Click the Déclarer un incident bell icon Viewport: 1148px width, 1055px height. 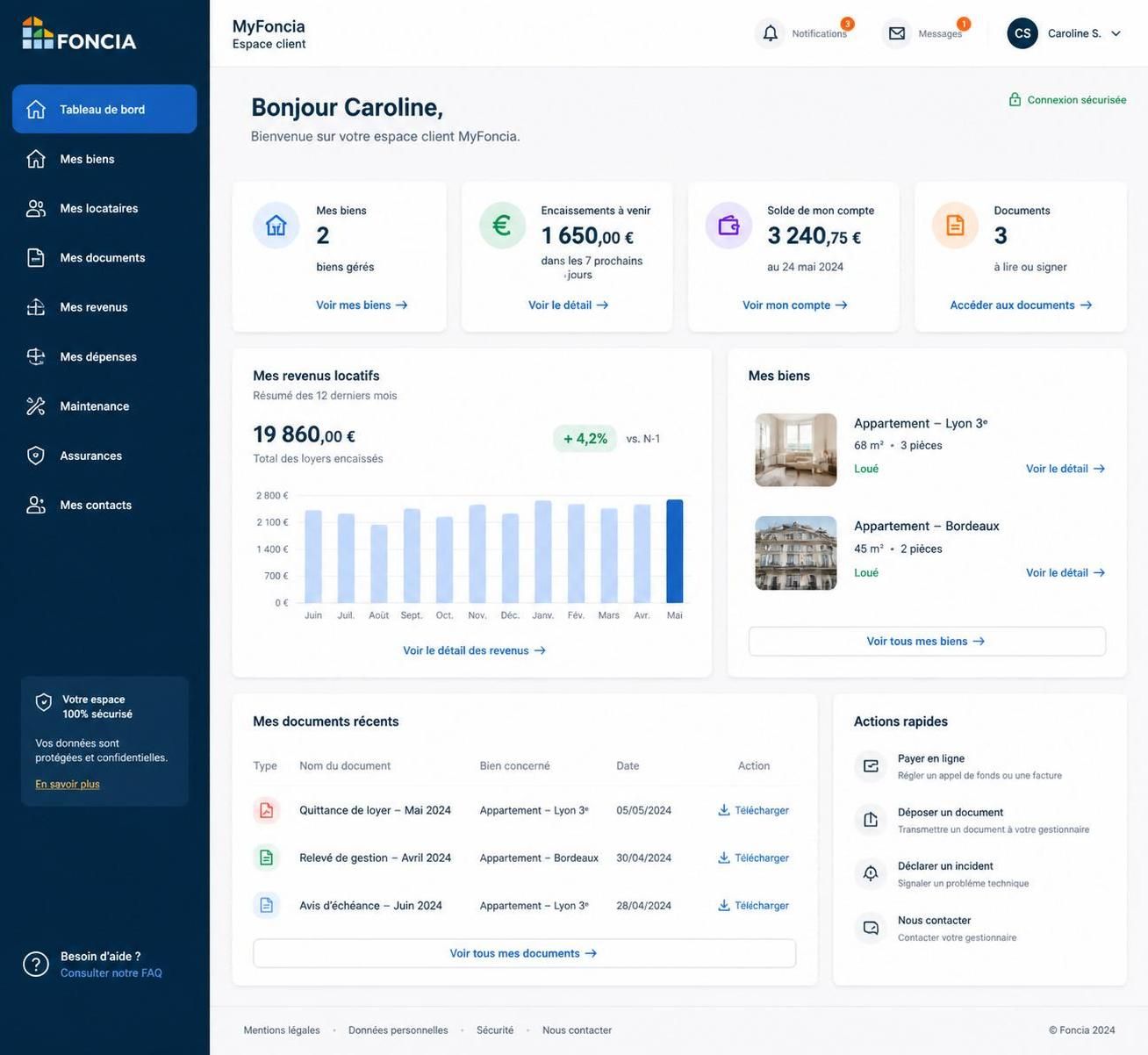[x=871, y=873]
